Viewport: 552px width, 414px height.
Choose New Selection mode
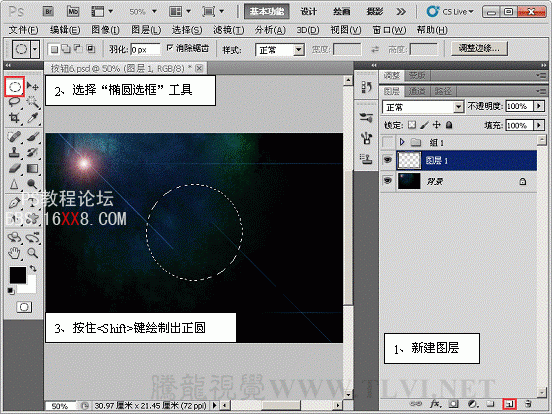coord(54,49)
